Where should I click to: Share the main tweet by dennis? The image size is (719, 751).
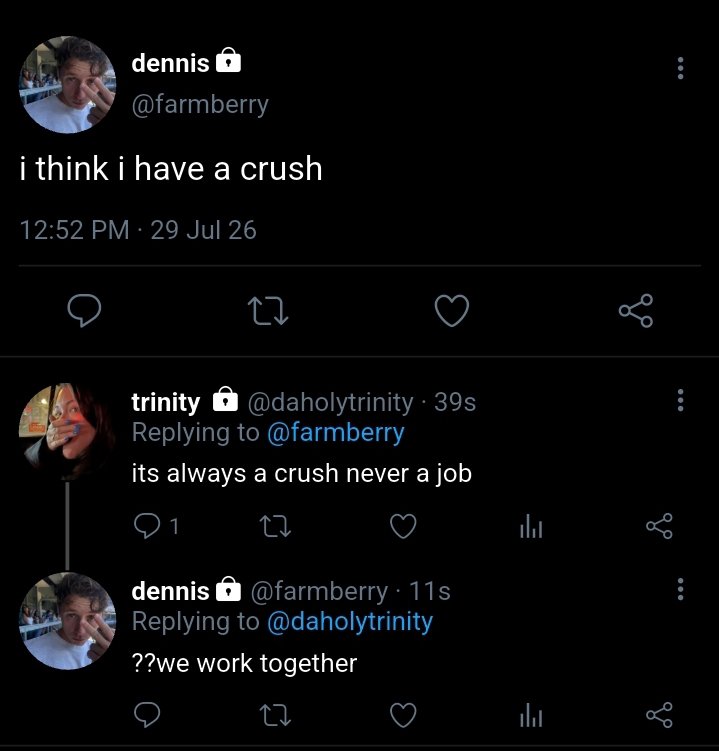636,310
